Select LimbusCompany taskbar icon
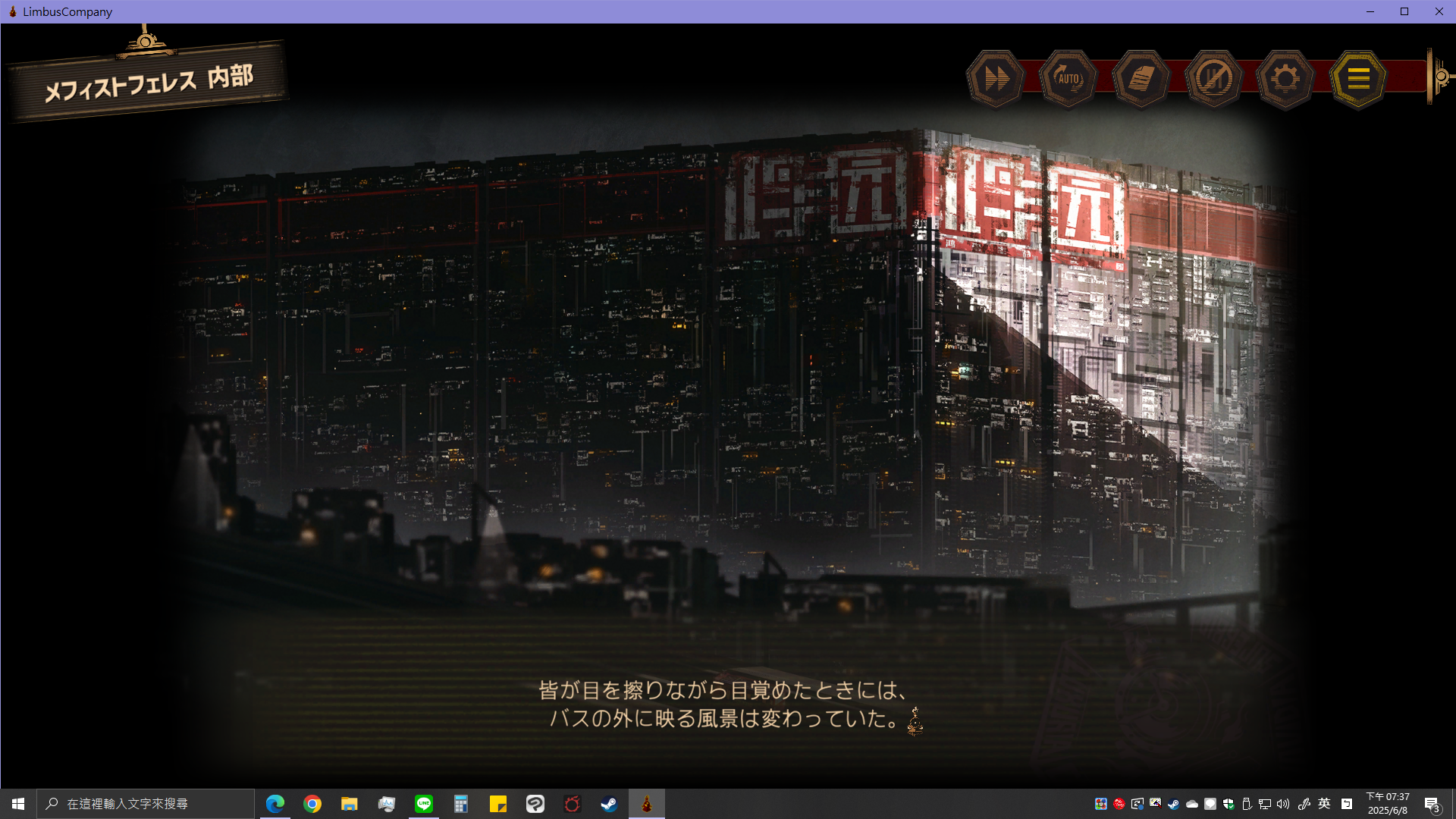The height and width of the screenshot is (819, 1456). point(647,804)
